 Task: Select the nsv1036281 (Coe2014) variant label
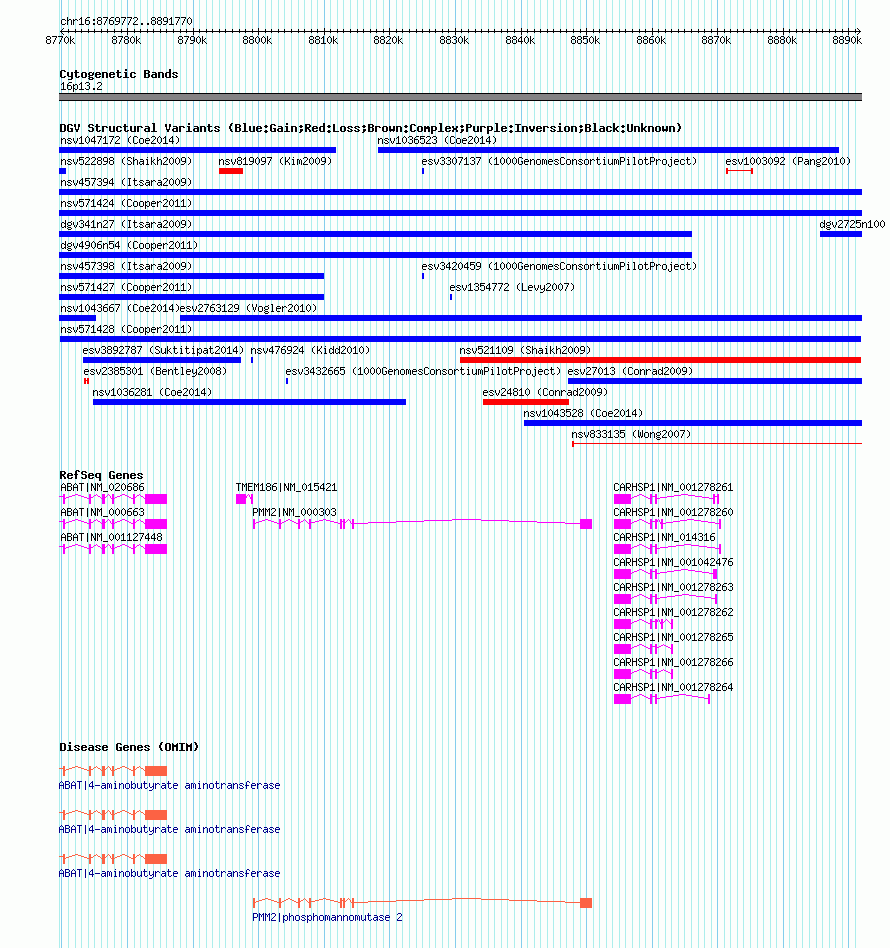point(152,392)
